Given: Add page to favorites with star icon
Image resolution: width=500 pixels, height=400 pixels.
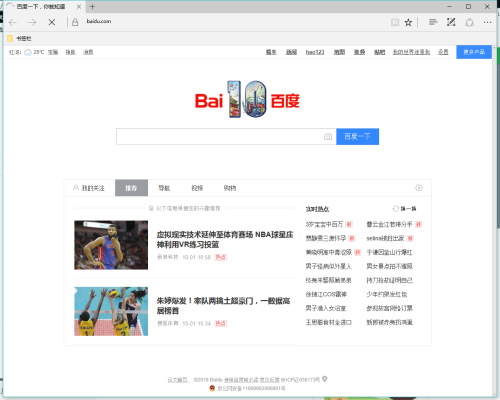Looking at the screenshot, I should [408, 22].
